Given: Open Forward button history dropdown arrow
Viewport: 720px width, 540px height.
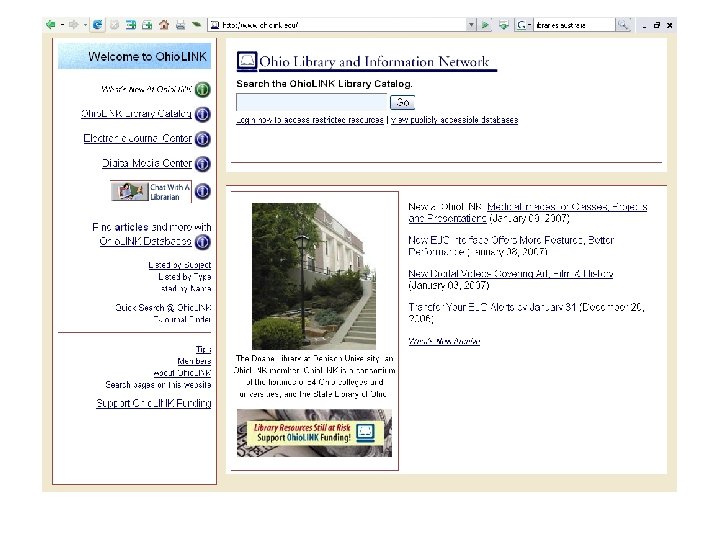Looking at the screenshot, I should [x=85, y=25].
